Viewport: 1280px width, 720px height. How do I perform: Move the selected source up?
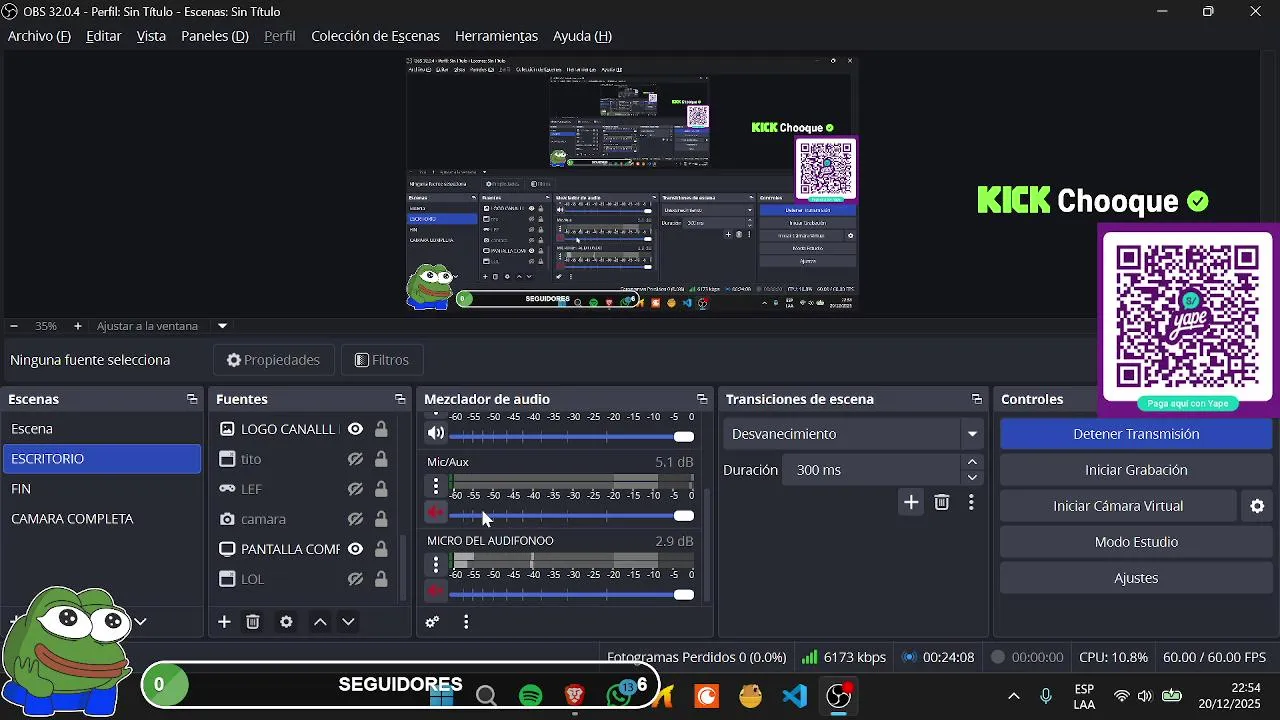(320, 622)
